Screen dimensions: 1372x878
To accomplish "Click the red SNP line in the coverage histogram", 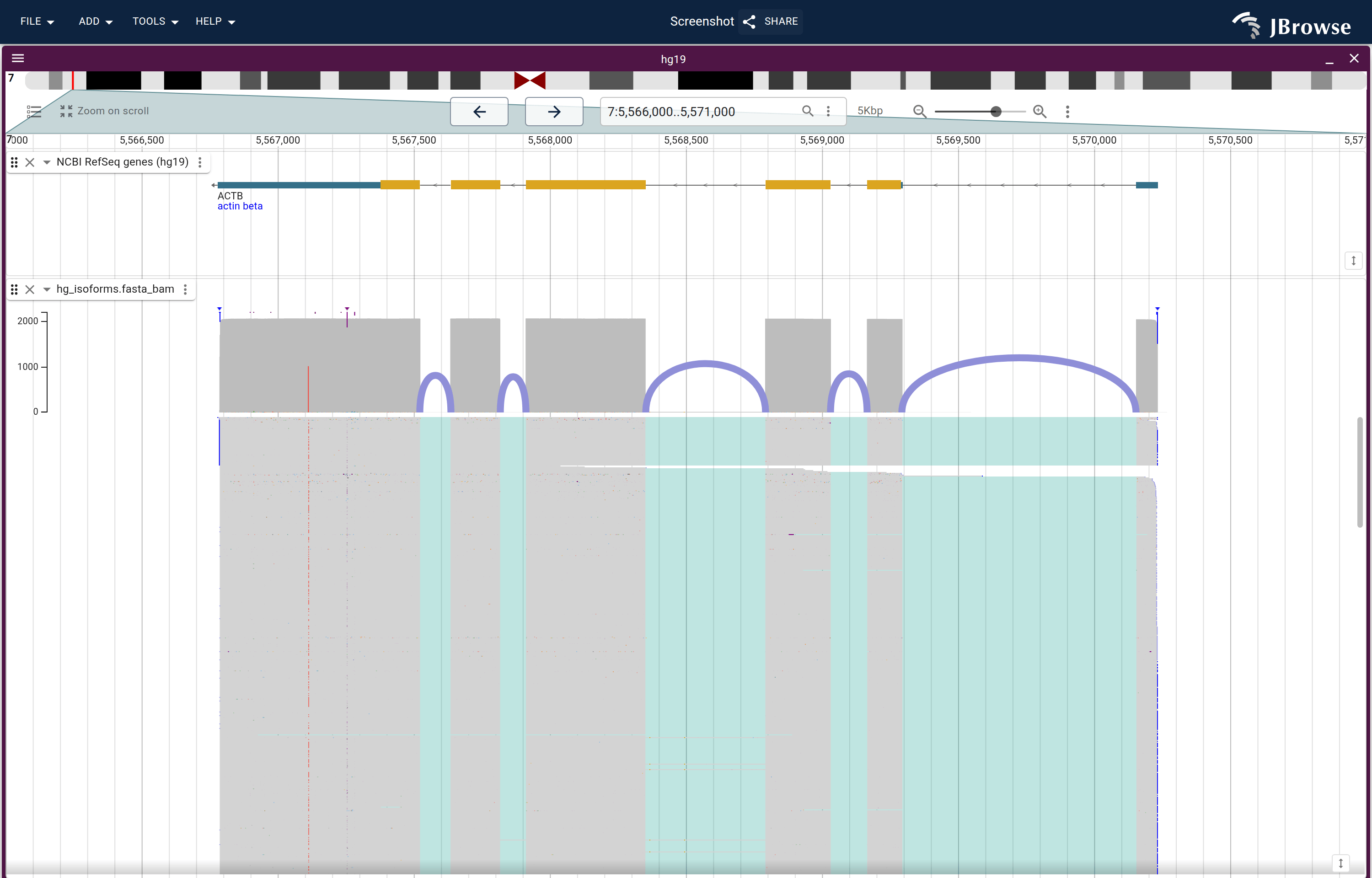I will pos(308,388).
